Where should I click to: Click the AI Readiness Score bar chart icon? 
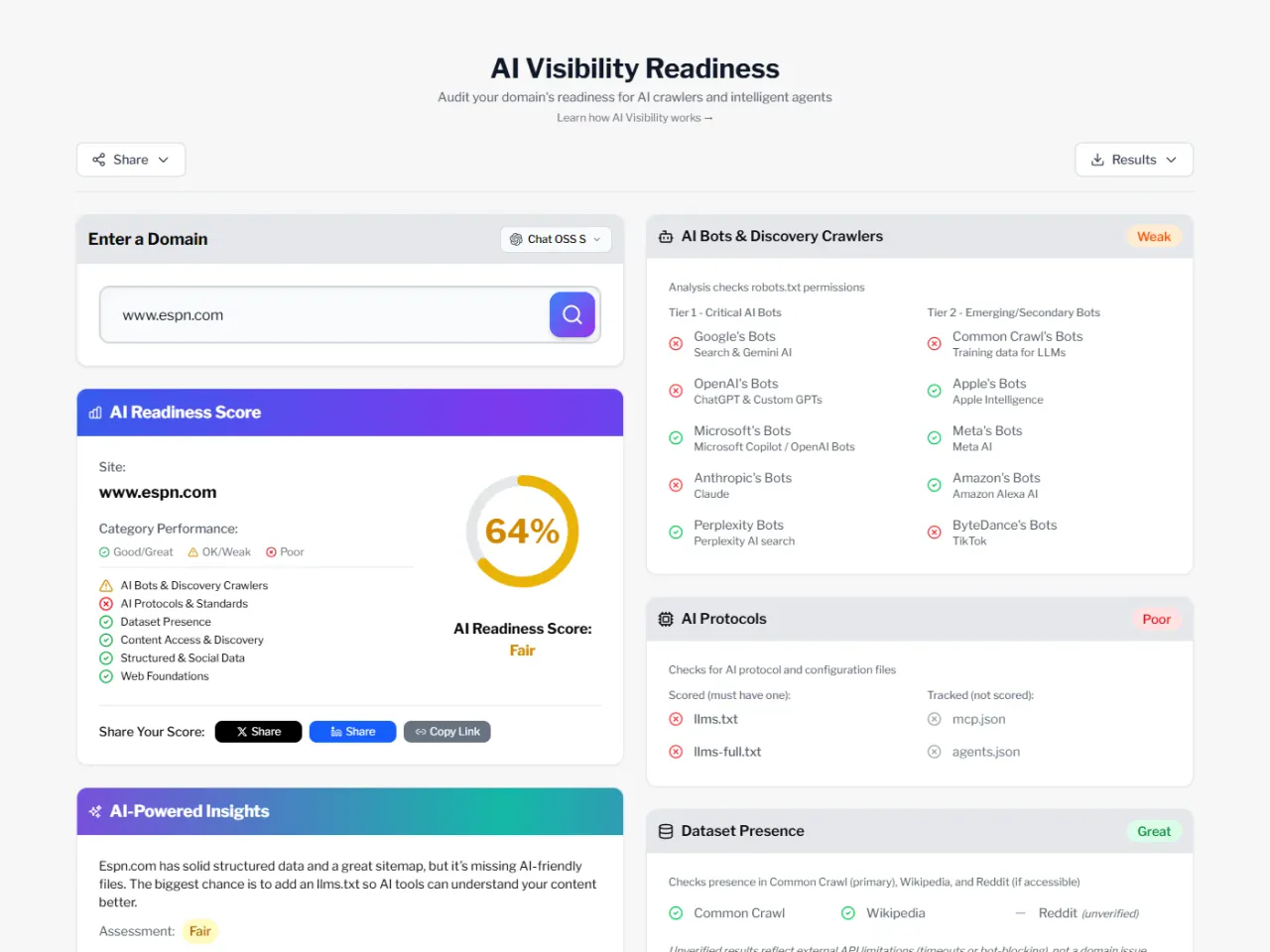point(95,413)
